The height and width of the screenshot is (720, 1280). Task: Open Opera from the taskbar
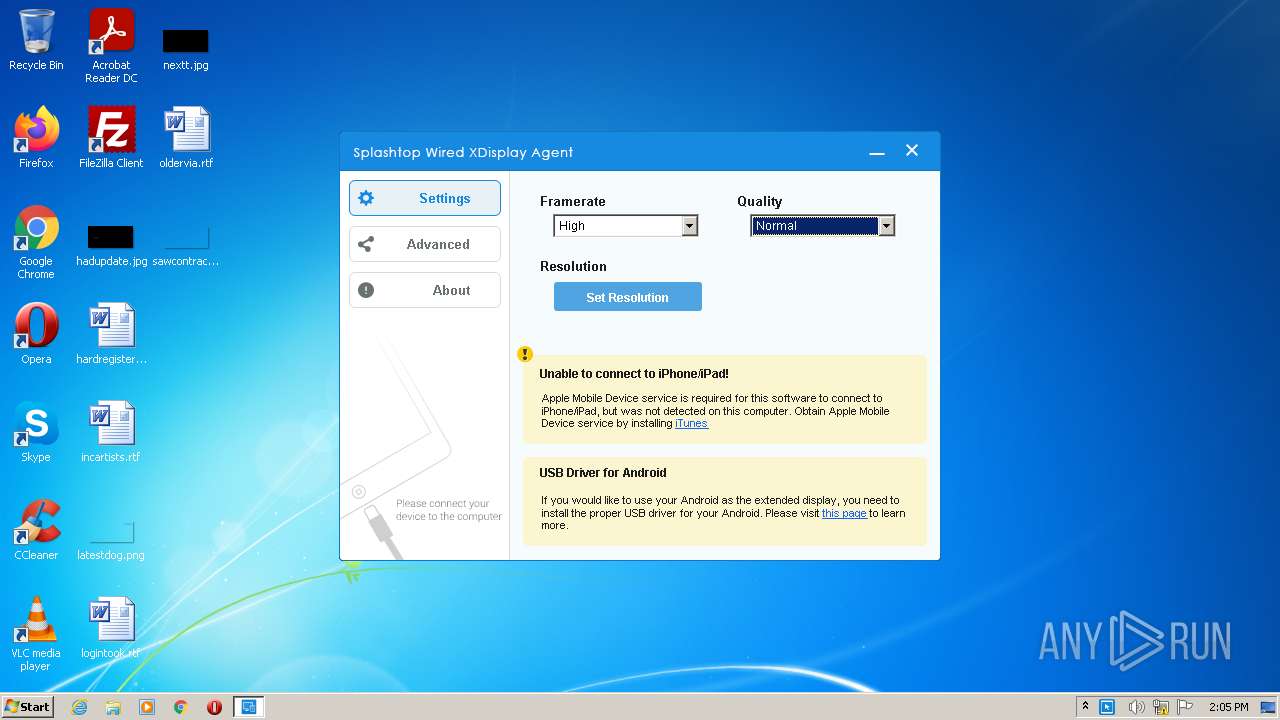[214, 707]
